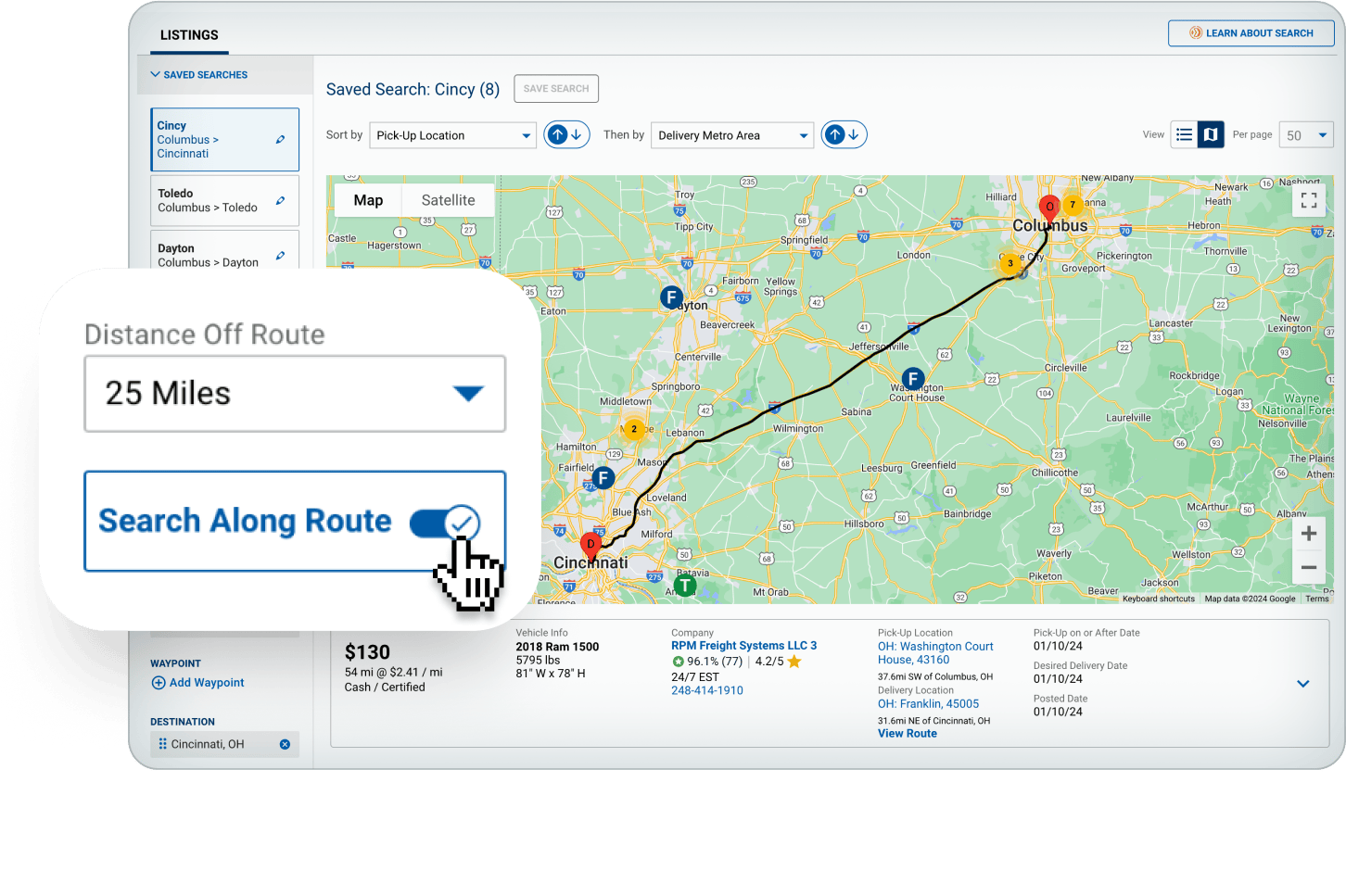Remove Cincinnati, OH destination
The image size is (1346, 896).
285,744
